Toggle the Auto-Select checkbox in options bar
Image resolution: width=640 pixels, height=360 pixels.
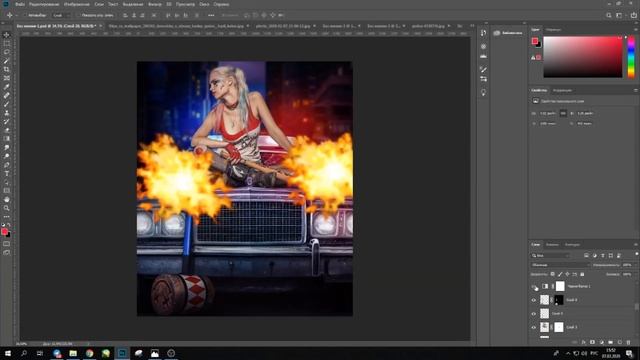click(x=25, y=15)
